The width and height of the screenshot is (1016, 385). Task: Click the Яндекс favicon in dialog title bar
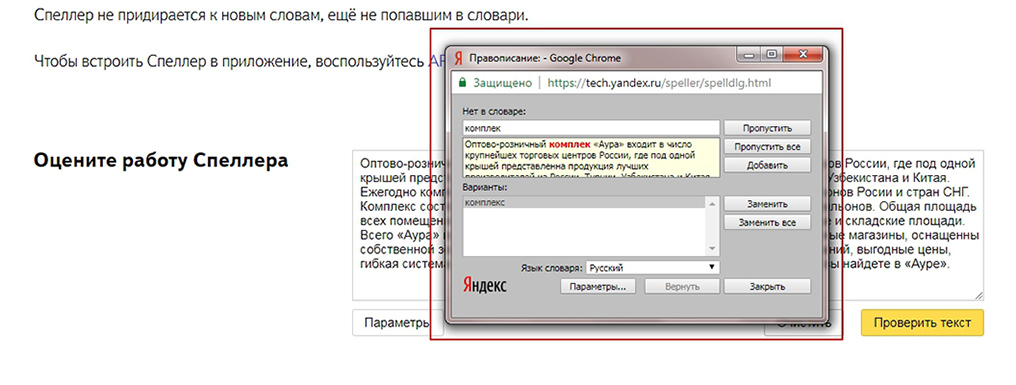click(458, 58)
